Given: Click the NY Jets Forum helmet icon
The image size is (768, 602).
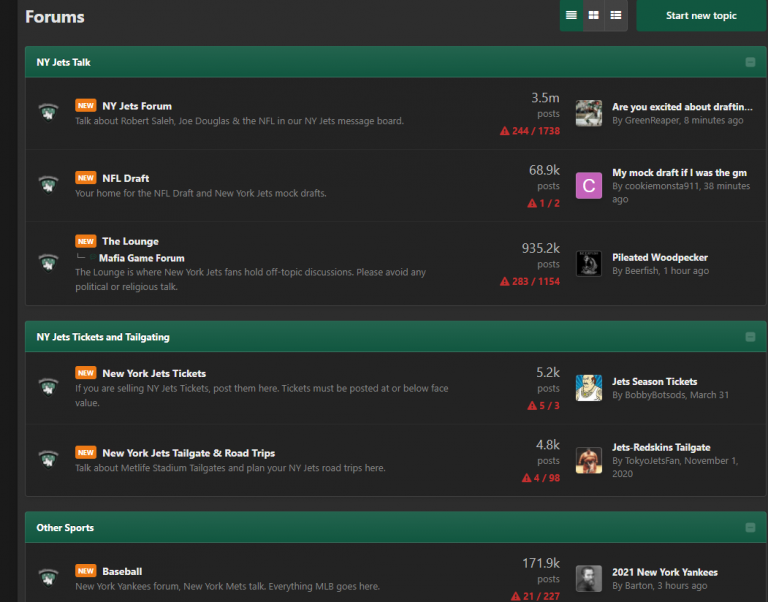Looking at the screenshot, I should (x=48, y=113).
